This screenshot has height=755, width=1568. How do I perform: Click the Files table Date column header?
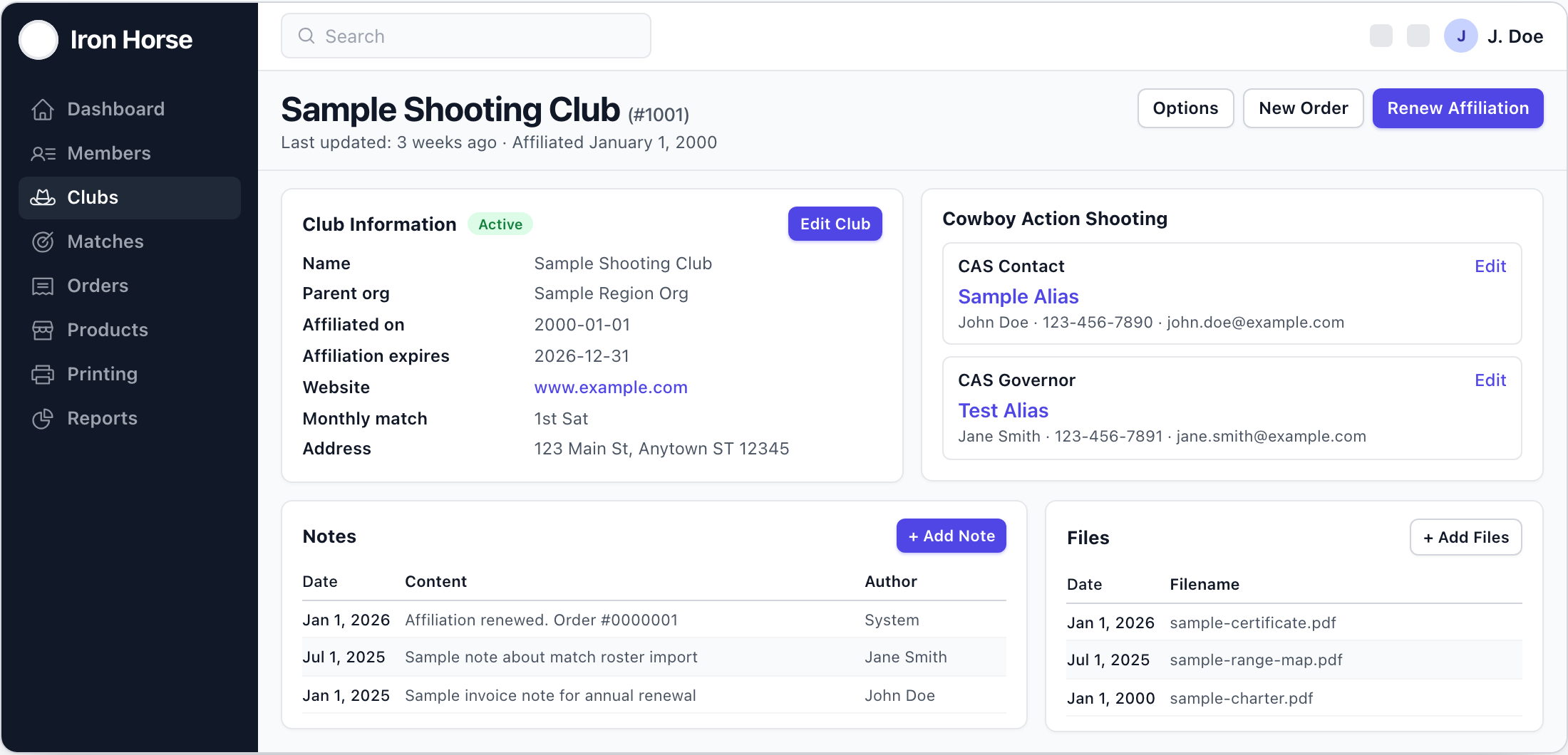coord(1085,584)
